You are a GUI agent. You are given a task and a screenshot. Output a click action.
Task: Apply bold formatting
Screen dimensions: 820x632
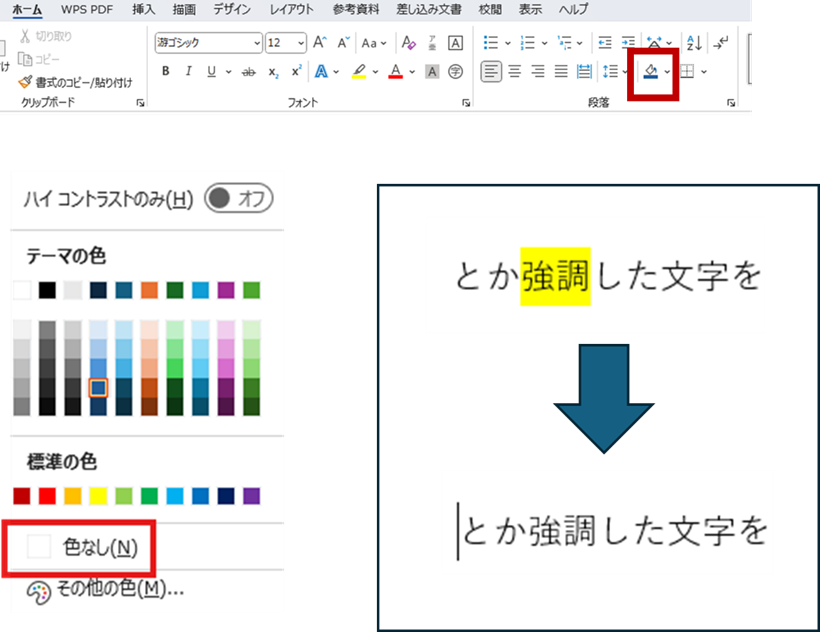click(166, 70)
